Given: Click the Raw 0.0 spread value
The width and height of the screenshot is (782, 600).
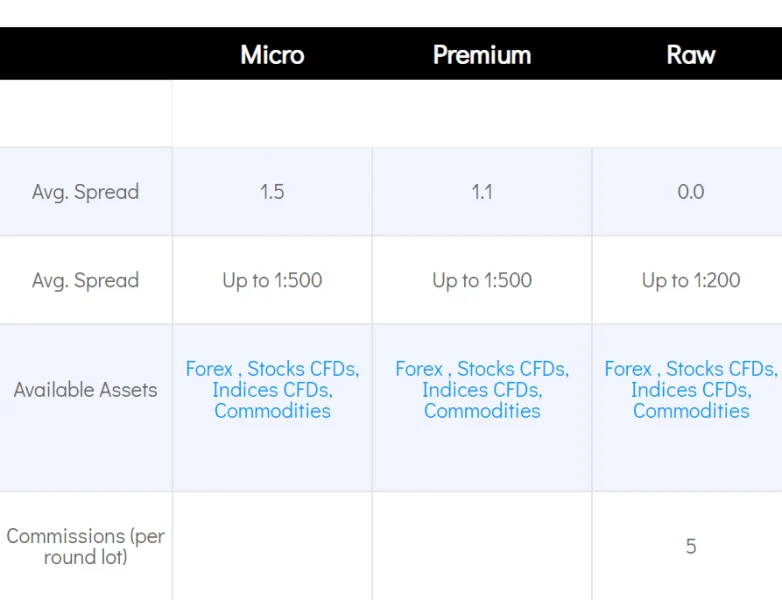Looking at the screenshot, I should (690, 192).
